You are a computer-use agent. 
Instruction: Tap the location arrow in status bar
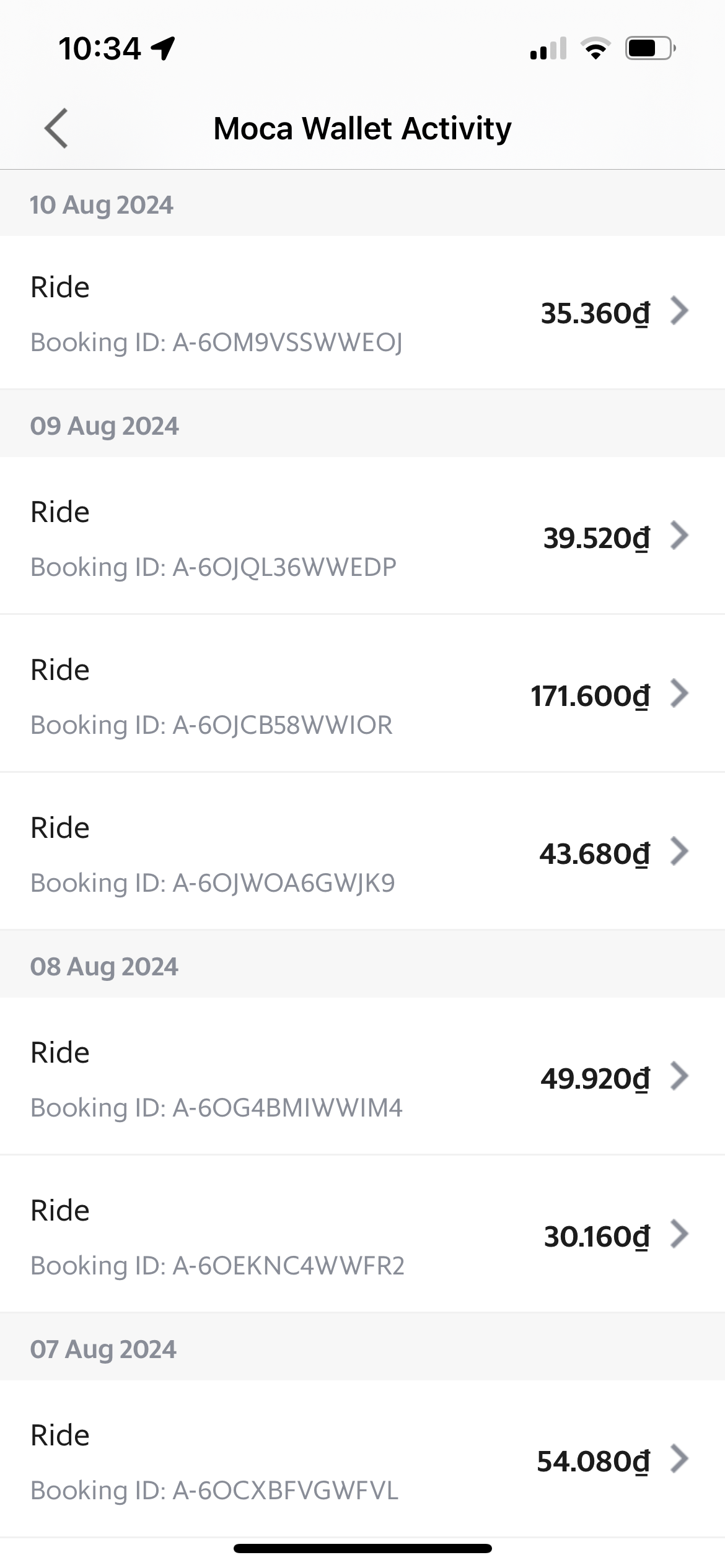point(164,48)
